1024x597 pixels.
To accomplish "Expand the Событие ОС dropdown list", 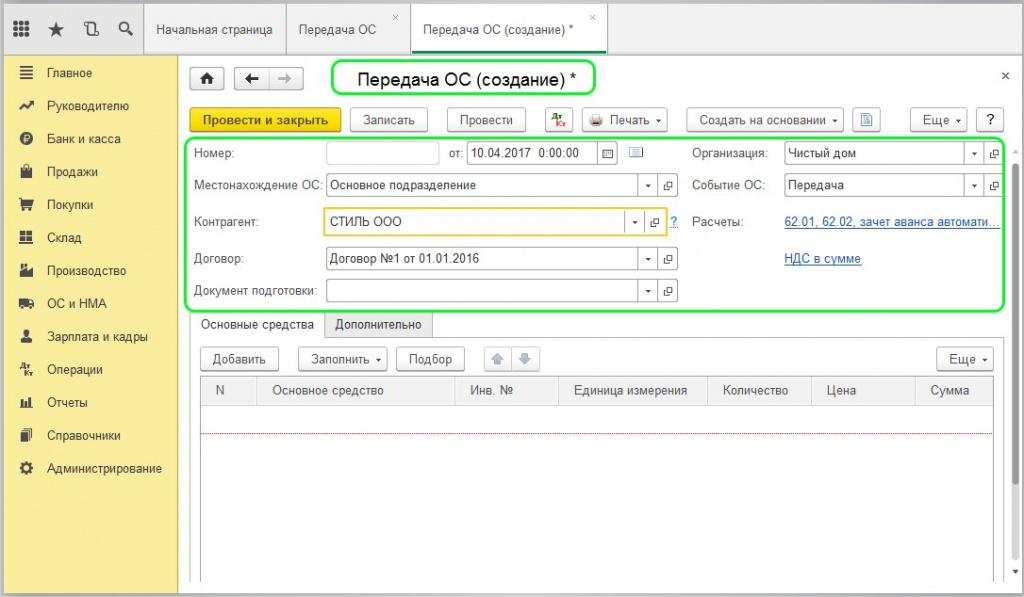I will (x=975, y=186).
